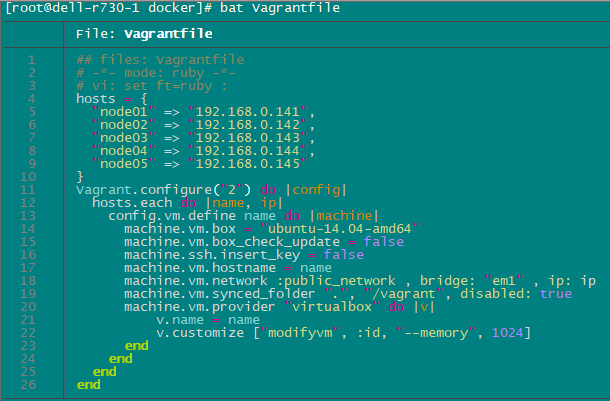Click the memory value 1024
610x401 pixels.
click(x=508, y=333)
